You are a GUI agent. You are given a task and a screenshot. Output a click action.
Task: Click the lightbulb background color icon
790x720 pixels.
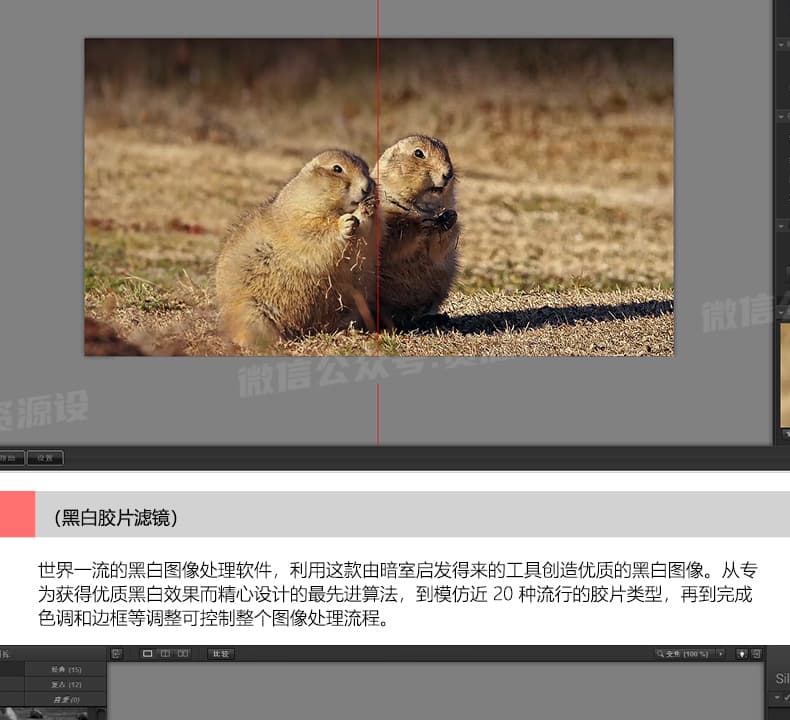(742, 654)
